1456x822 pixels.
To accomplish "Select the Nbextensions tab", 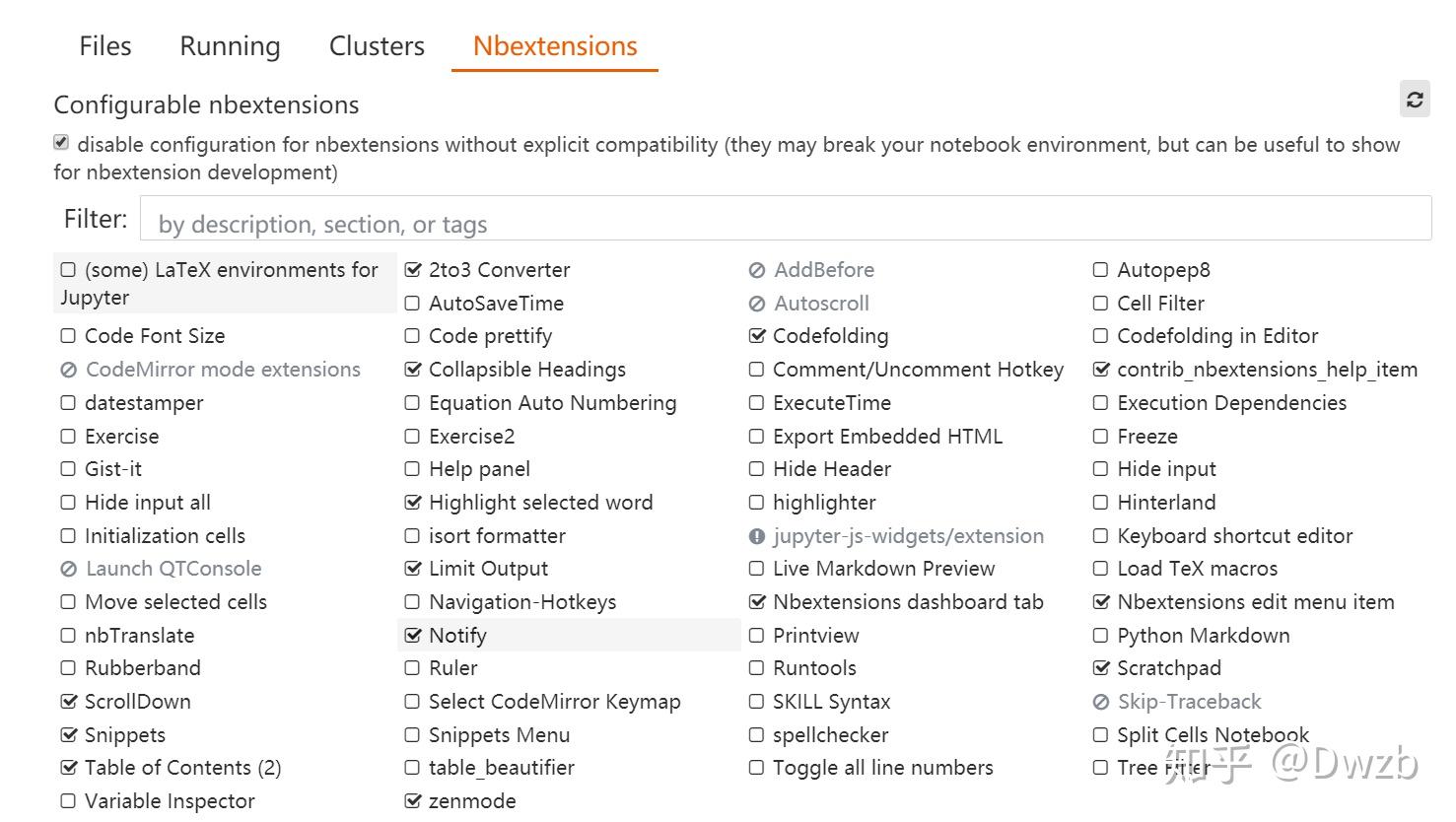I will pos(555,46).
